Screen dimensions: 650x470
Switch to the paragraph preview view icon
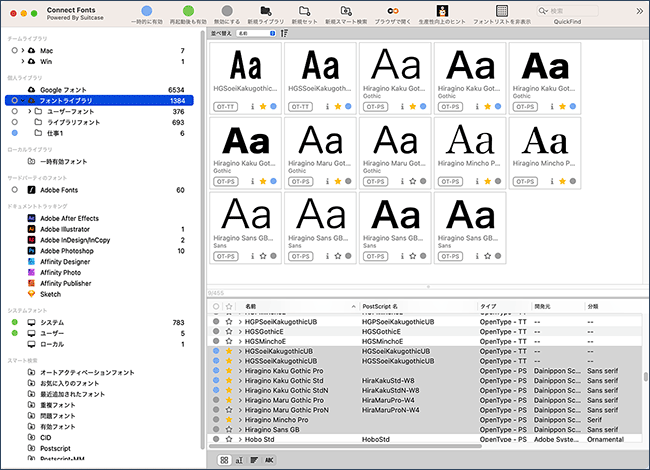[x=254, y=460]
